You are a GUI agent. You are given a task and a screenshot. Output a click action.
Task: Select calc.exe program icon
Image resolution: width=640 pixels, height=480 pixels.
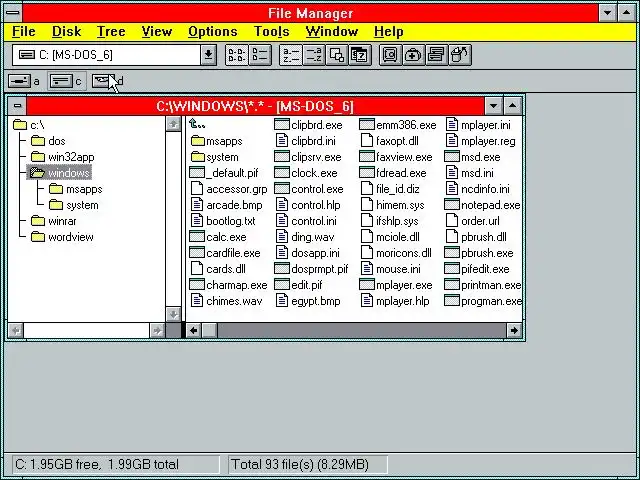[197, 237]
